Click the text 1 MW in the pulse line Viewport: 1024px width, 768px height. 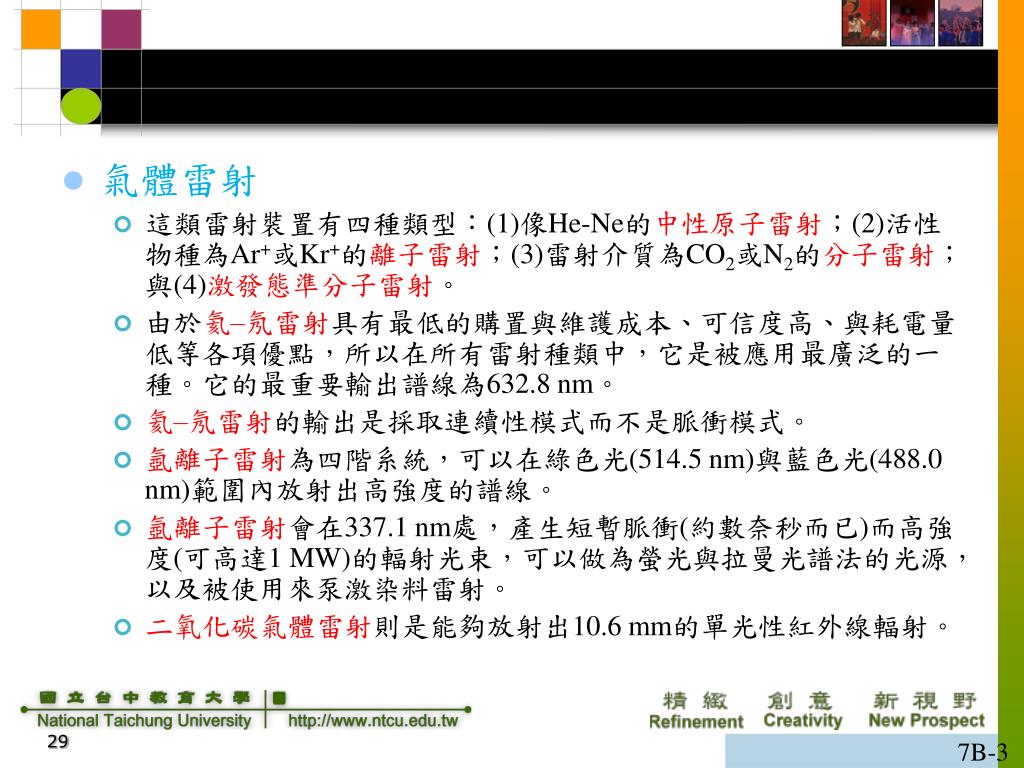click(305, 558)
